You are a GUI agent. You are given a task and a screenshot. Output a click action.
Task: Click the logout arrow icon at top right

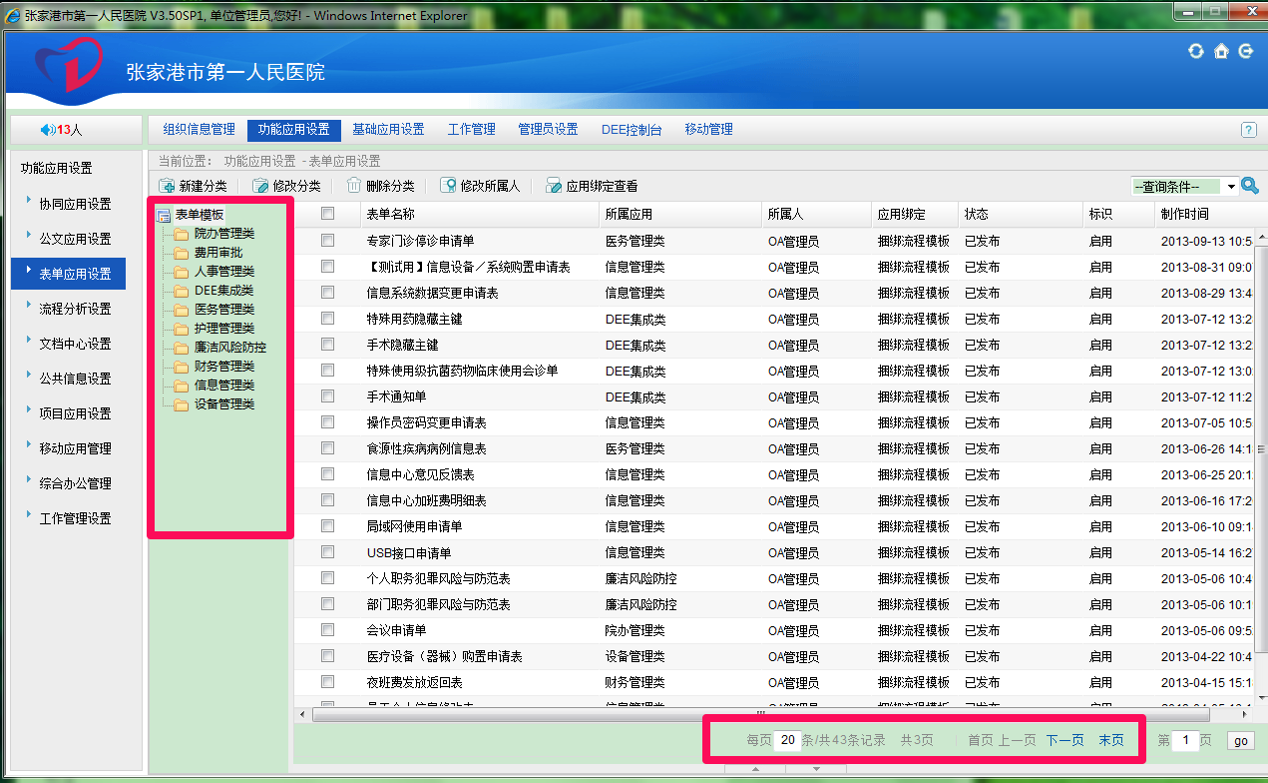pos(1246,50)
